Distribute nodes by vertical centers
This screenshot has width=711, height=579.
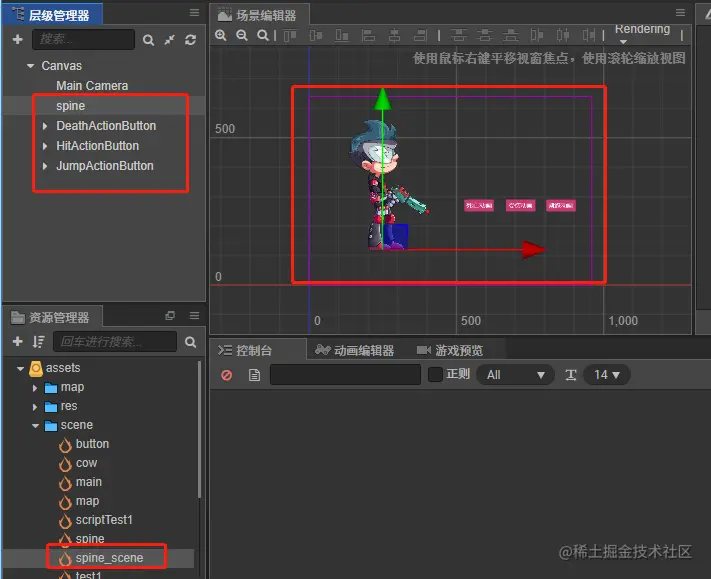(485, 35)
